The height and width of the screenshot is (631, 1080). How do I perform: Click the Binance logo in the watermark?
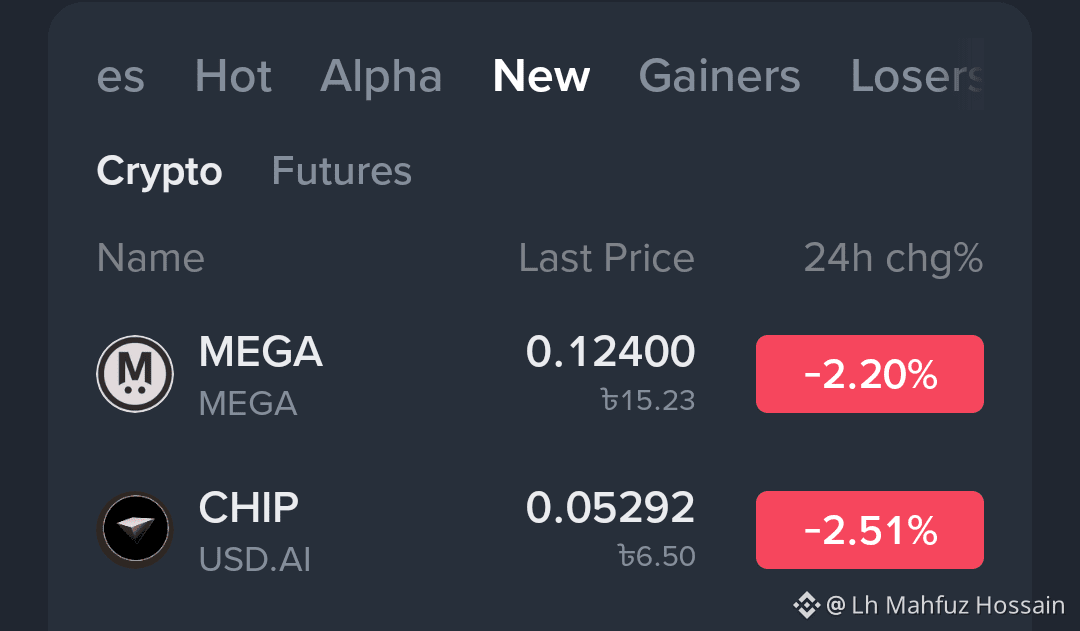click(806, 606)
